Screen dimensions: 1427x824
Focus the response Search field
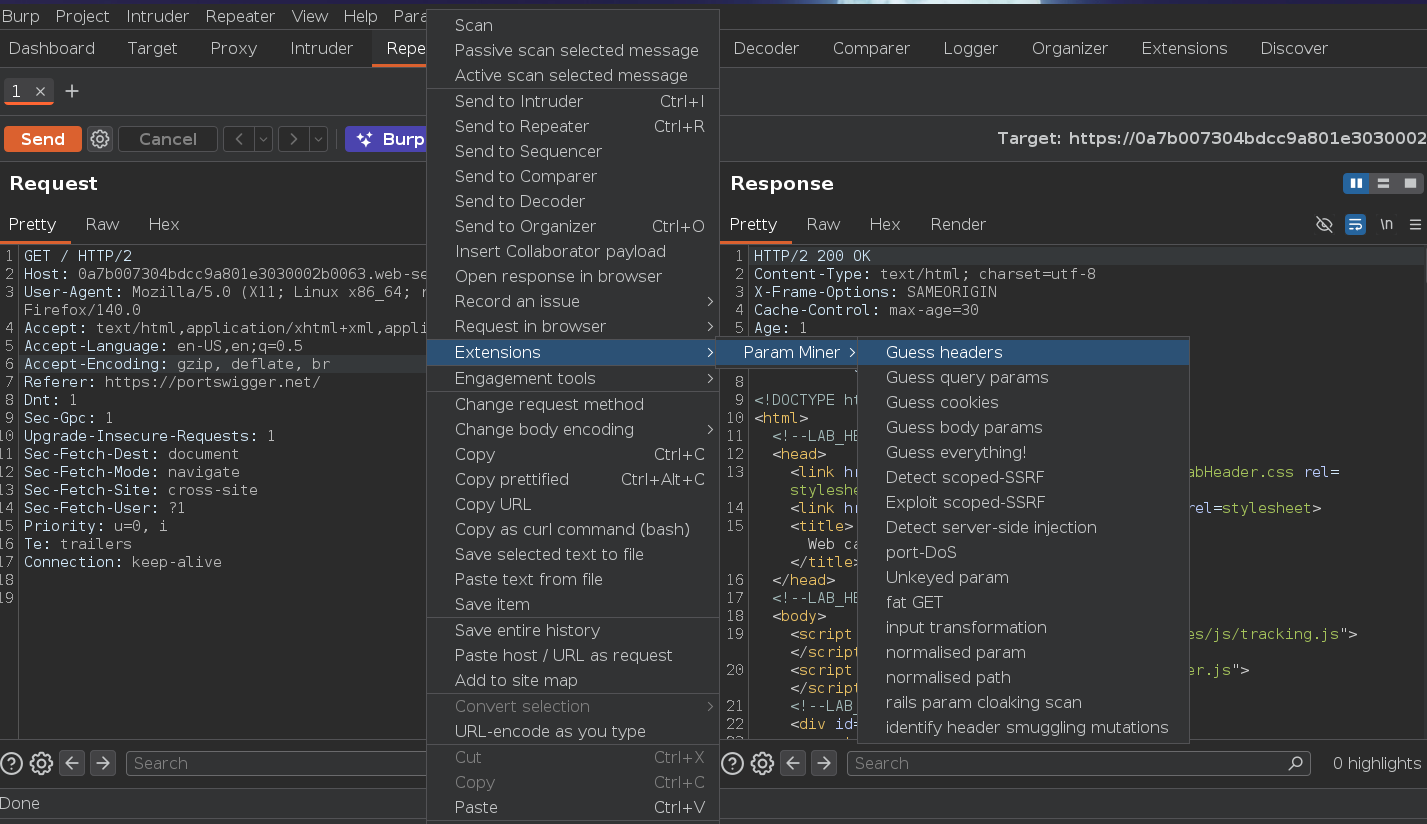1079,763
